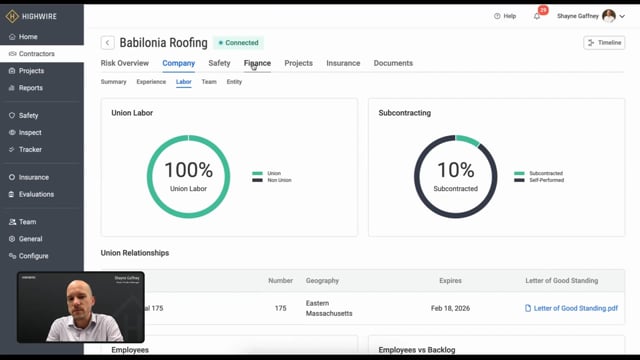The height and width of the screenshot is (360, 640).
Task: Click the Reports chart icon
Action: click(12, 88)
